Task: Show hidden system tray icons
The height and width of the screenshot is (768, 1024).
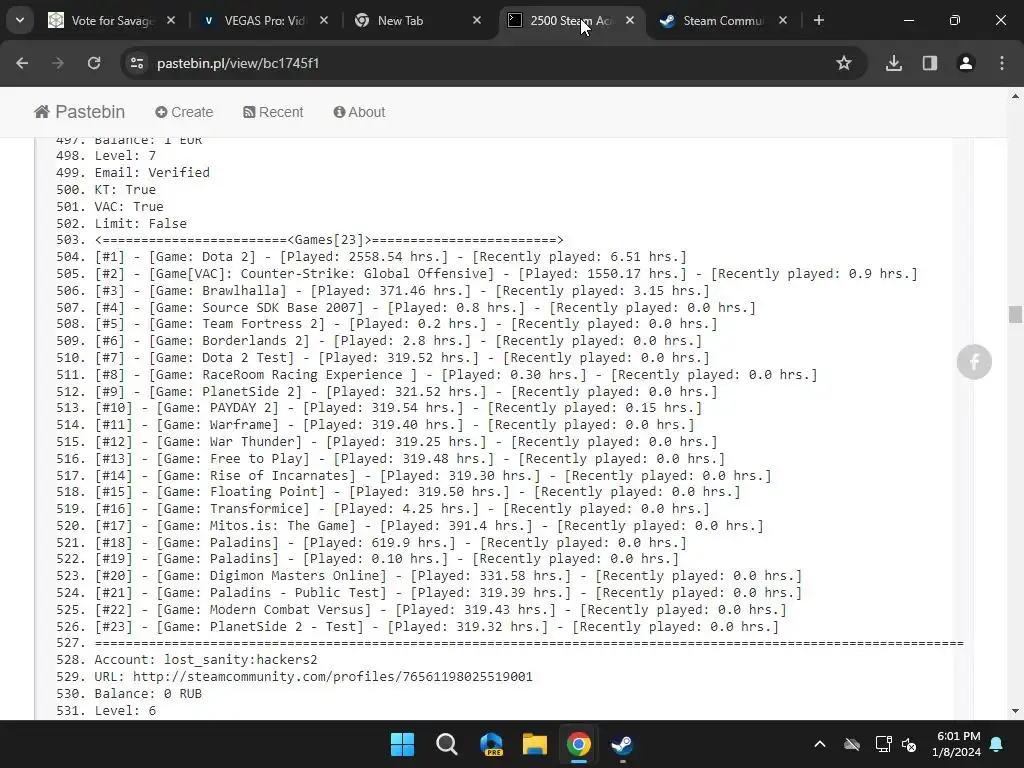Action: (820, 744)
